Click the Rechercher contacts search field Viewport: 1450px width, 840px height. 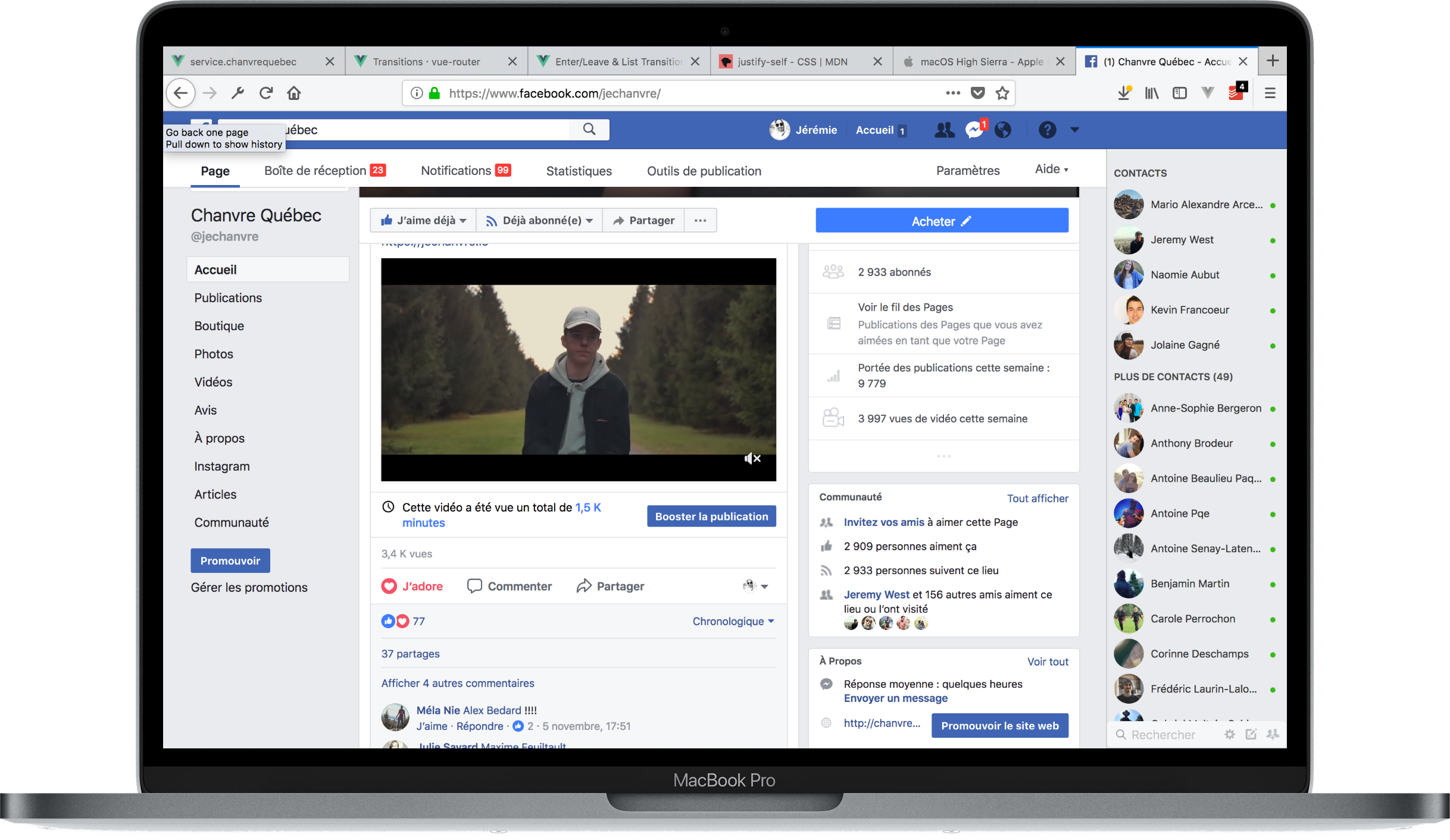pos(1163,735)
